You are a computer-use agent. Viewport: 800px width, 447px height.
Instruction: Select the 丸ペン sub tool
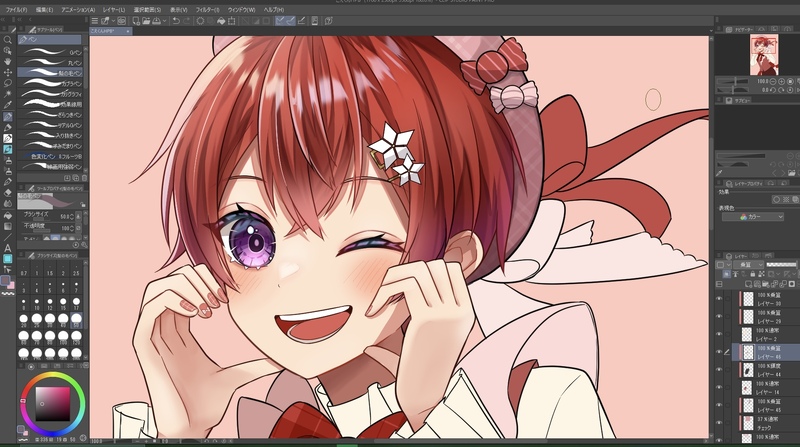coord(51,62)
